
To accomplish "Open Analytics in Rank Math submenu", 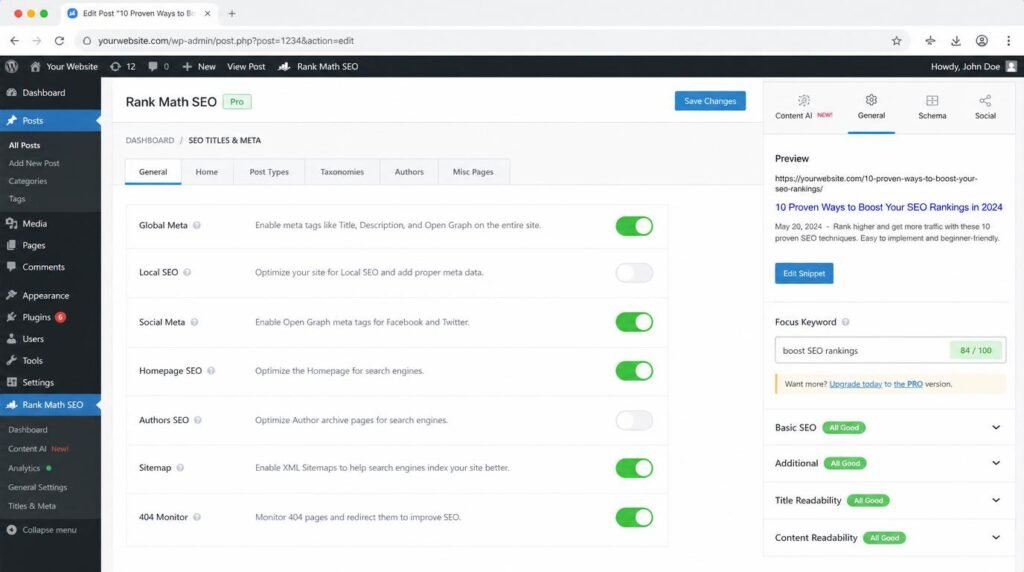I will click(x=24, y=468).
